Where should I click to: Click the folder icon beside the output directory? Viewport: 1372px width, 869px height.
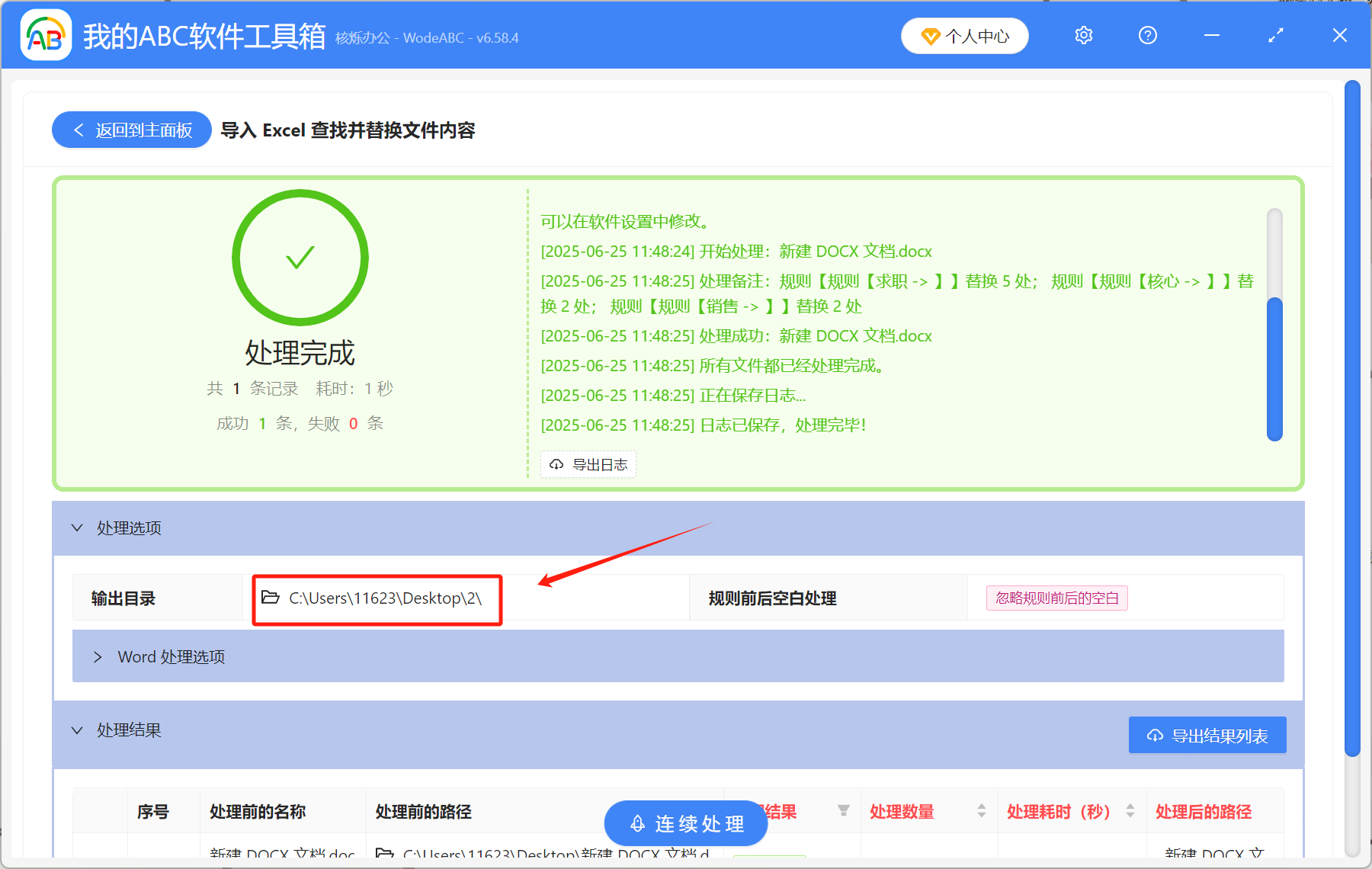tap(271, 598)
